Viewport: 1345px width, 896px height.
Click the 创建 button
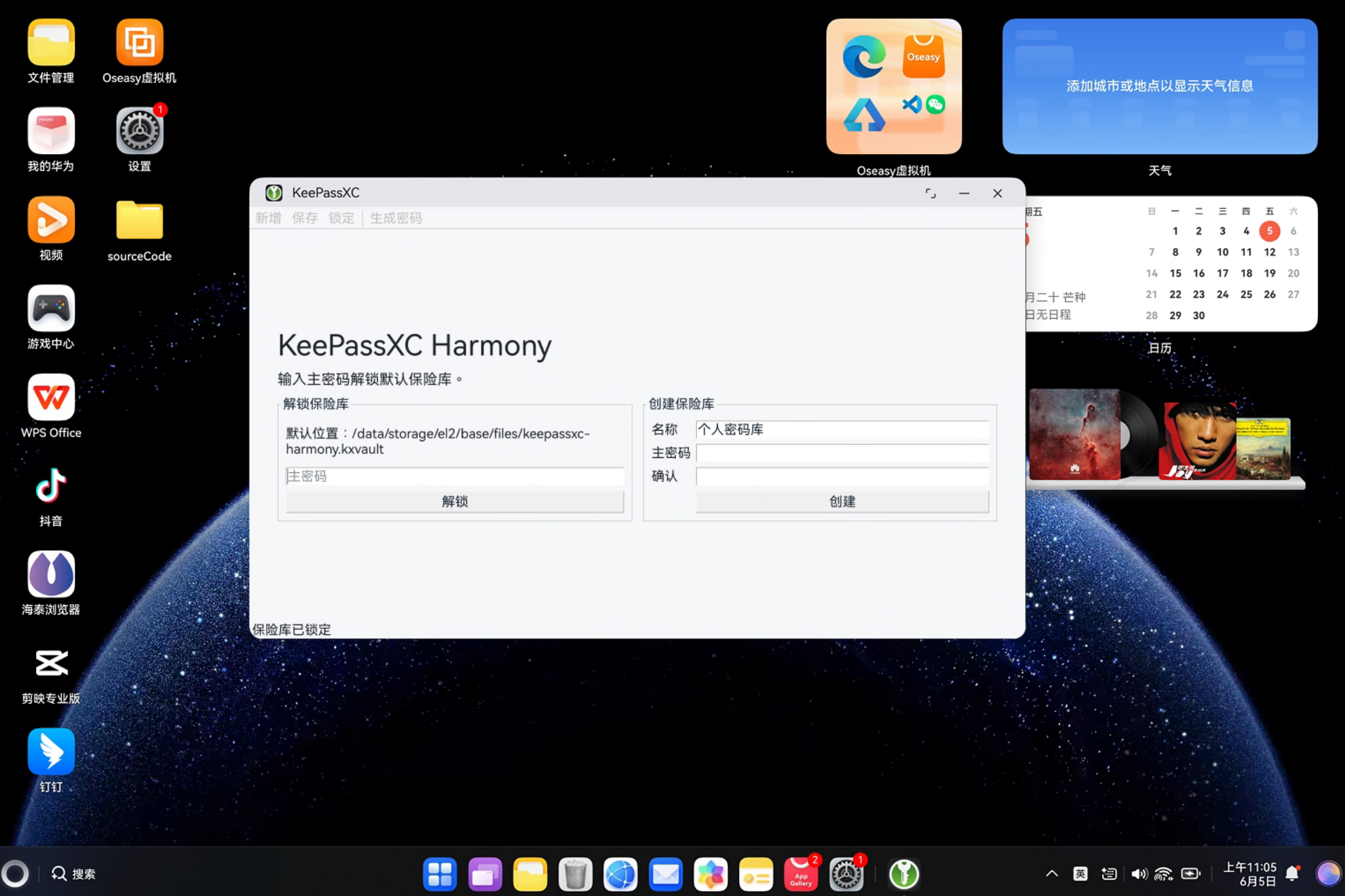[x=842, y=501]
